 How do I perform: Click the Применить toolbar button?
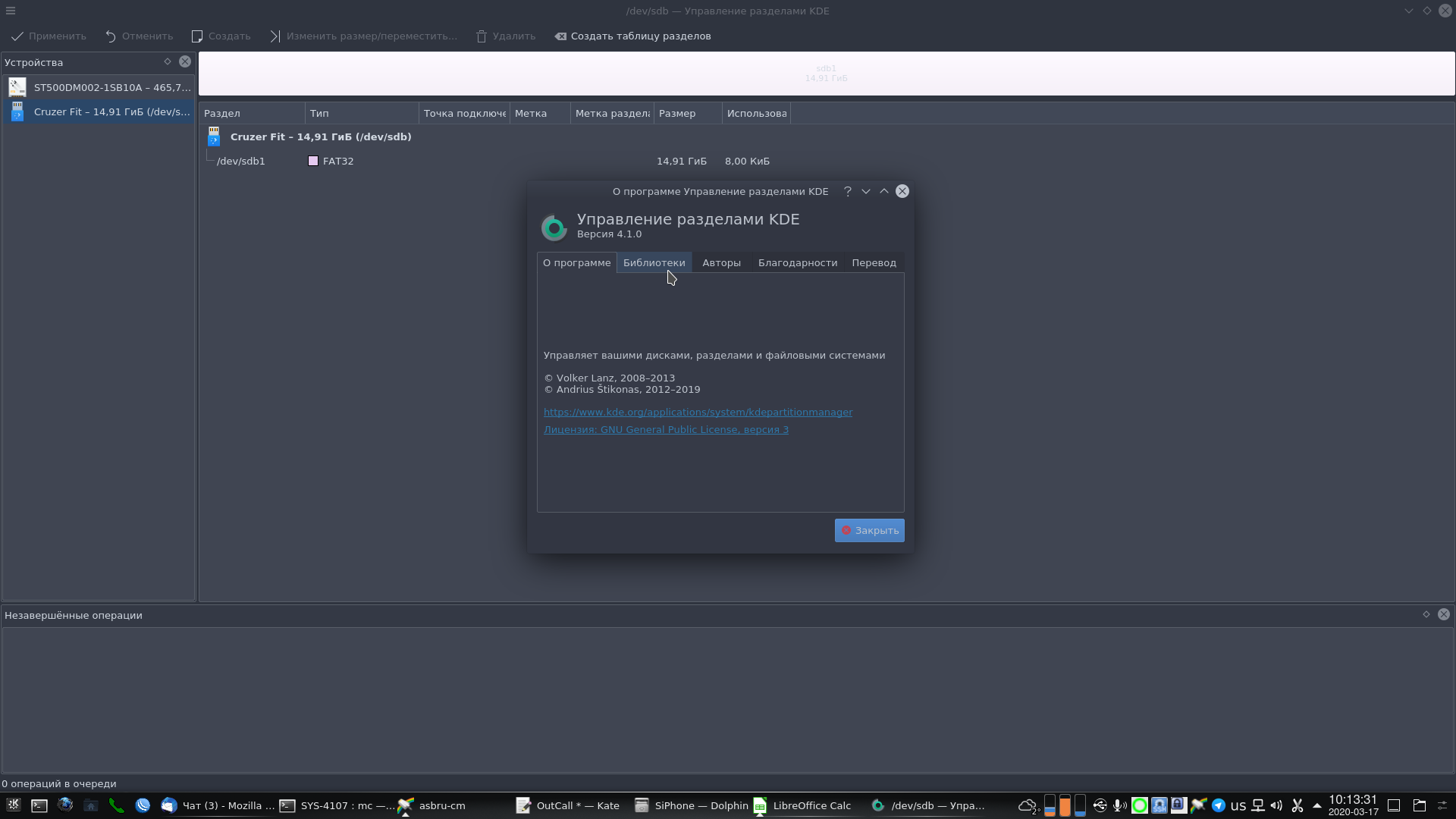[x=49, y=36]
